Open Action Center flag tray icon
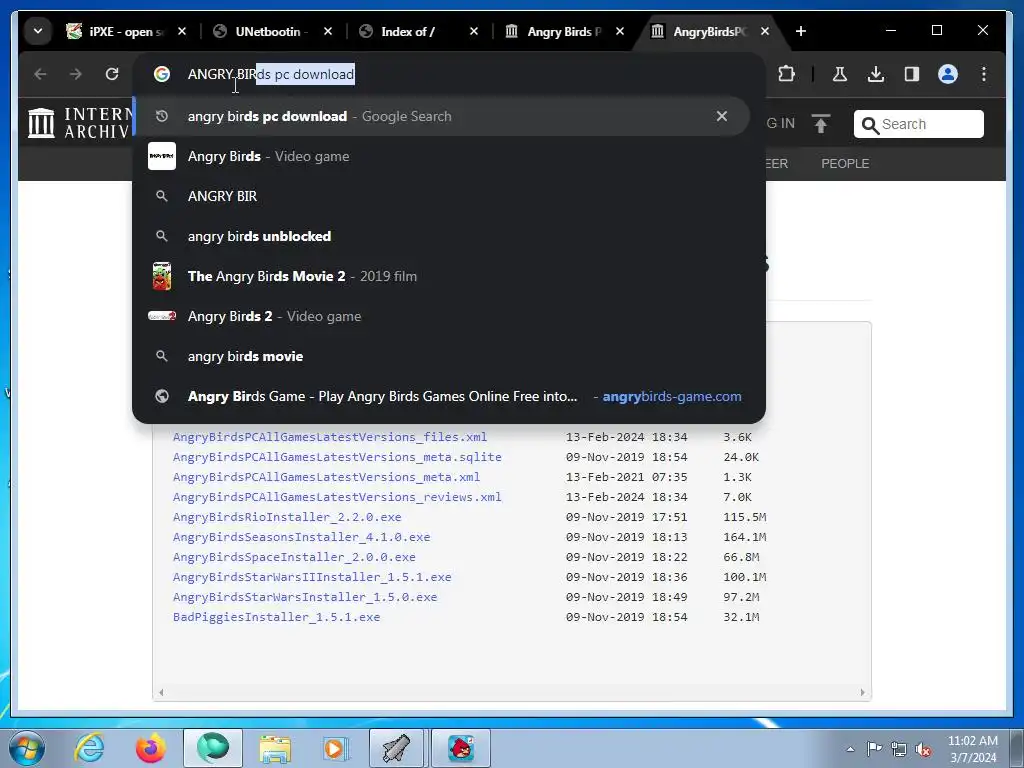Image resolution: width=1024 pixels, height=768 pixels. pyautogui.click(x=874, y=749)
